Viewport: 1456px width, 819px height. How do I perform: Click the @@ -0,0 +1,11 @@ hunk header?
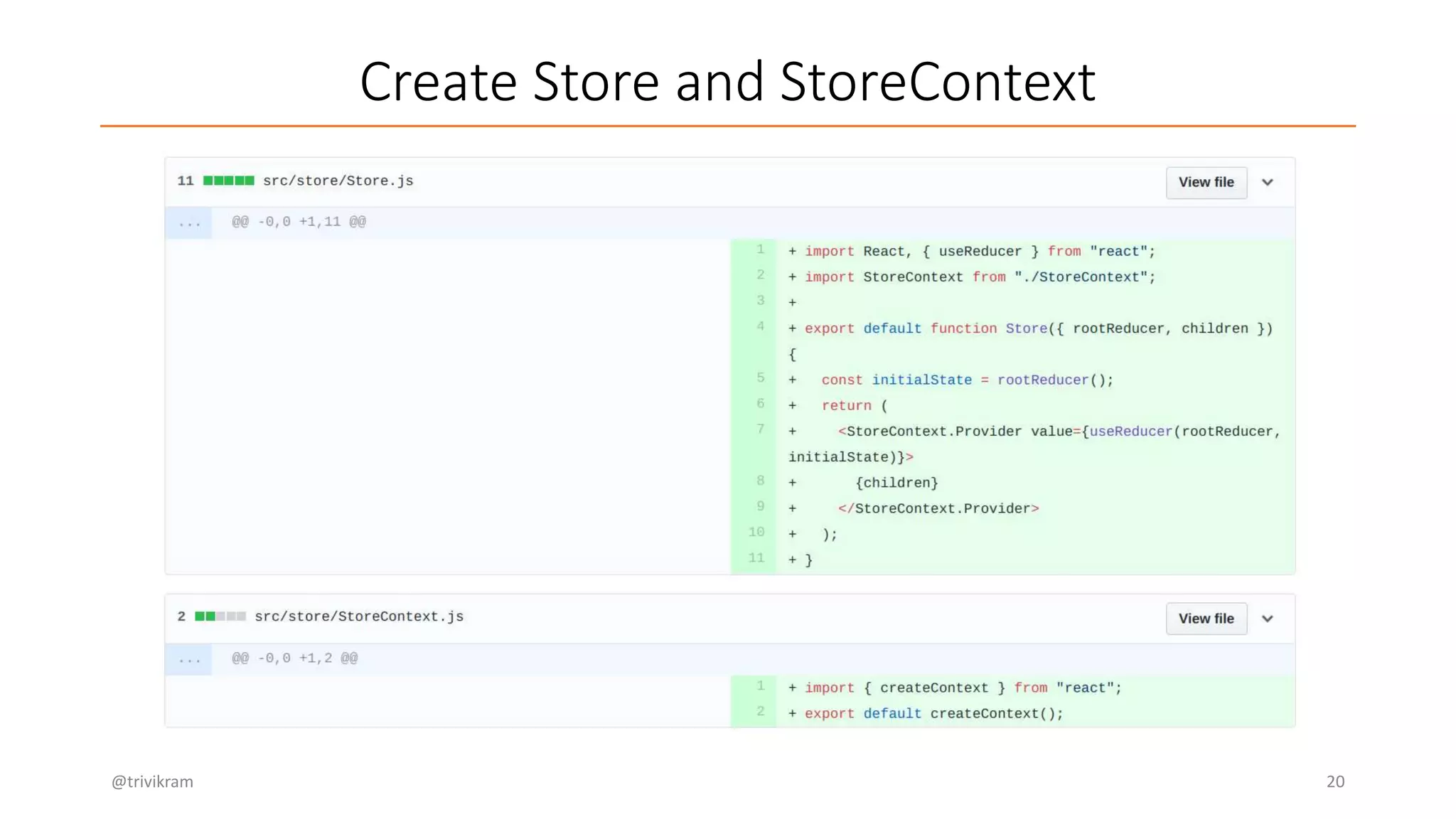[299, 222]
